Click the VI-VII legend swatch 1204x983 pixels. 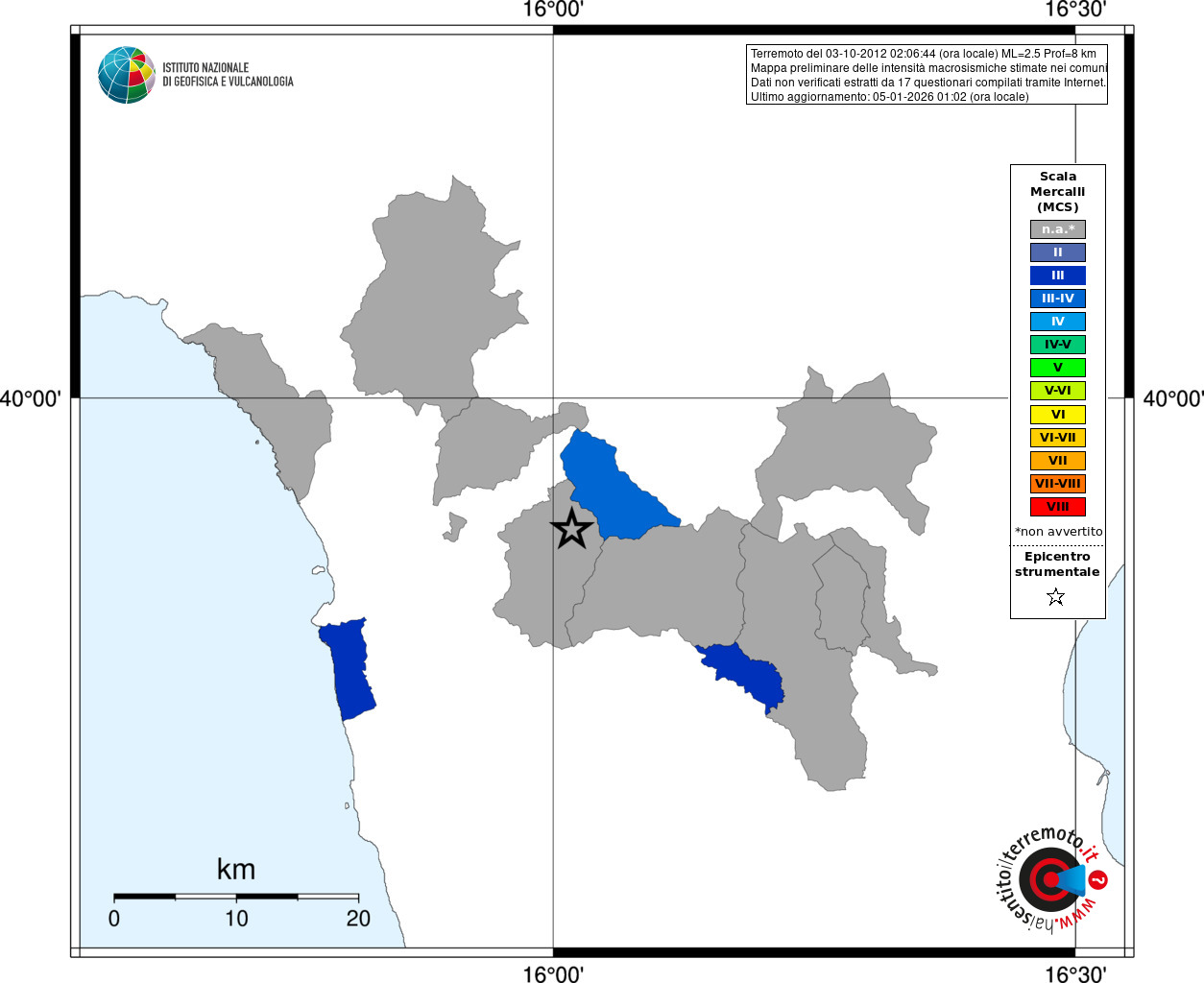click(1058, 438)
